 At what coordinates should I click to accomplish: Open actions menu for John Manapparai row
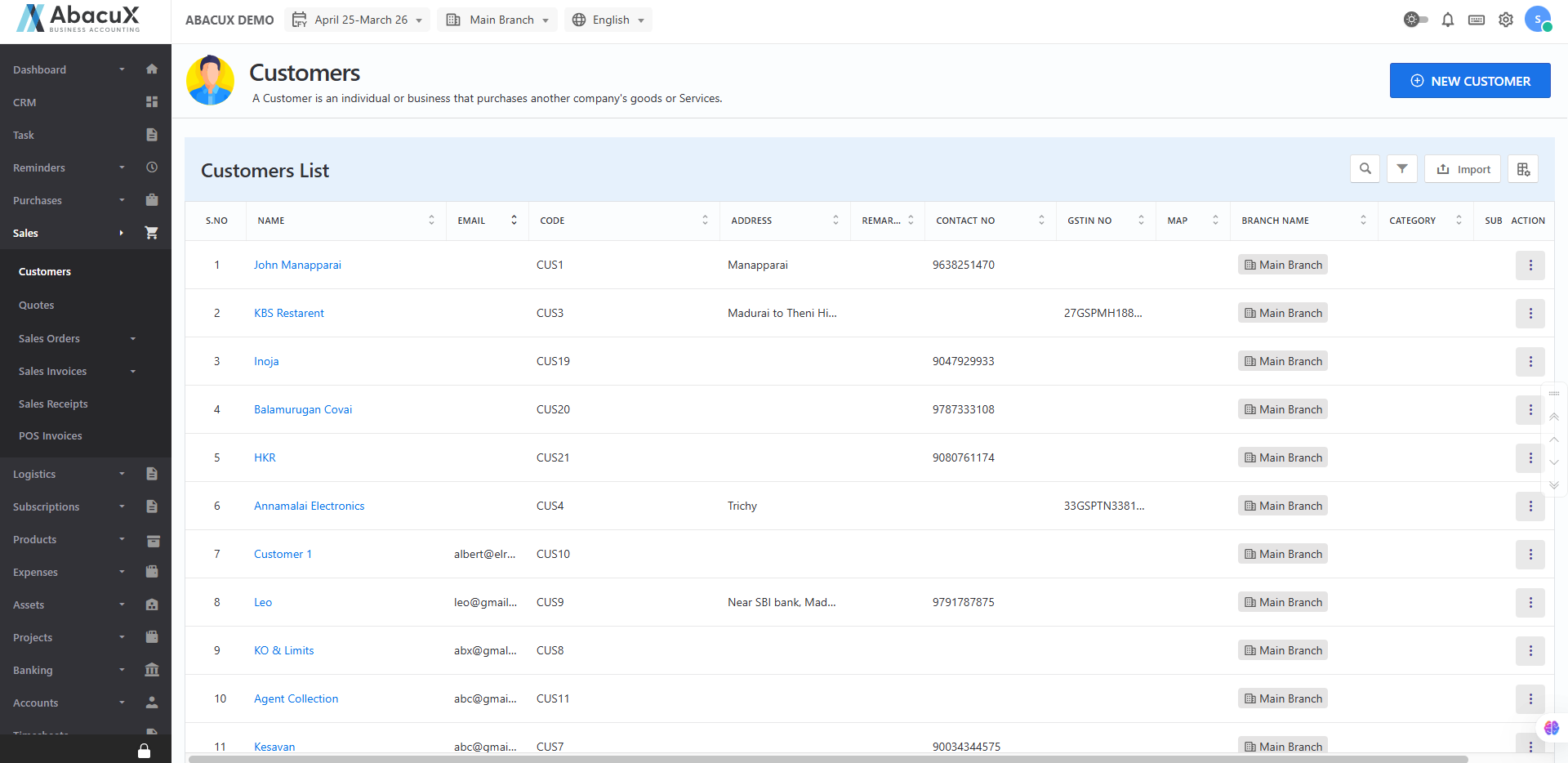point(1530,265)
